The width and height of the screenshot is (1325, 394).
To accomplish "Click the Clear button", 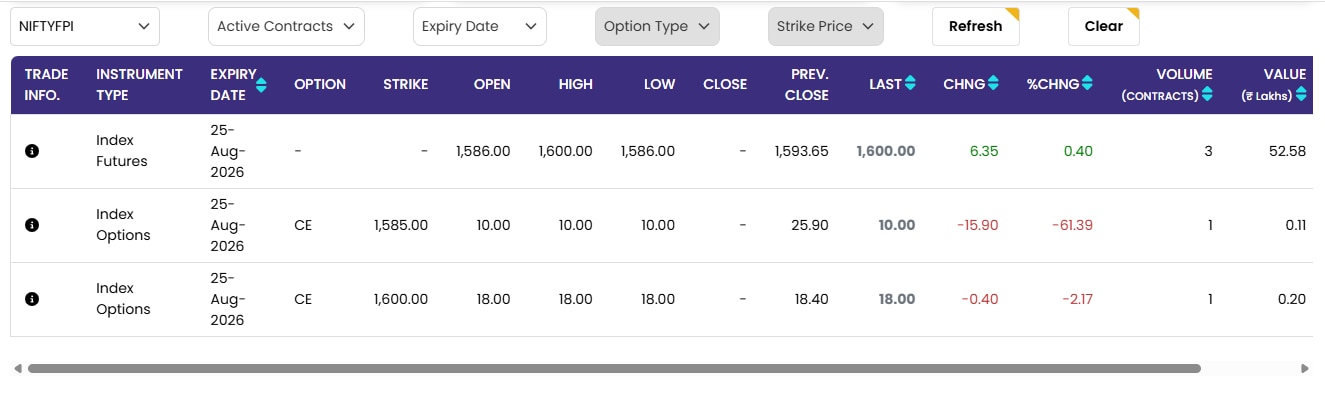I will (x=1103, y=26).
